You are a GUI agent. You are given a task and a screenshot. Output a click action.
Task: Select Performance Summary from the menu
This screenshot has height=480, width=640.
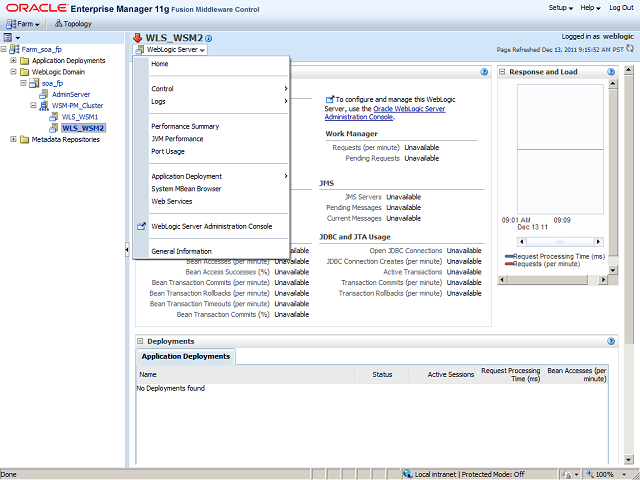coord(185,127)
